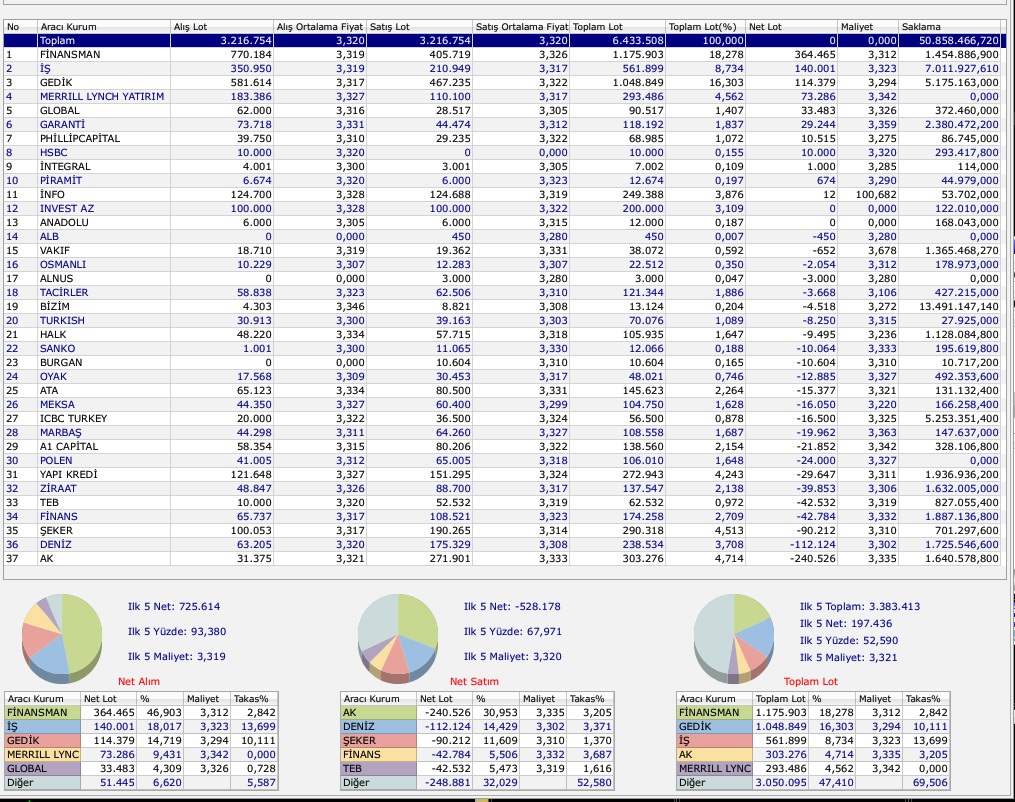1015x802 pixels.
Task: Select the "YAPI KREDİ" broker row
Action: tap(502, 475)
